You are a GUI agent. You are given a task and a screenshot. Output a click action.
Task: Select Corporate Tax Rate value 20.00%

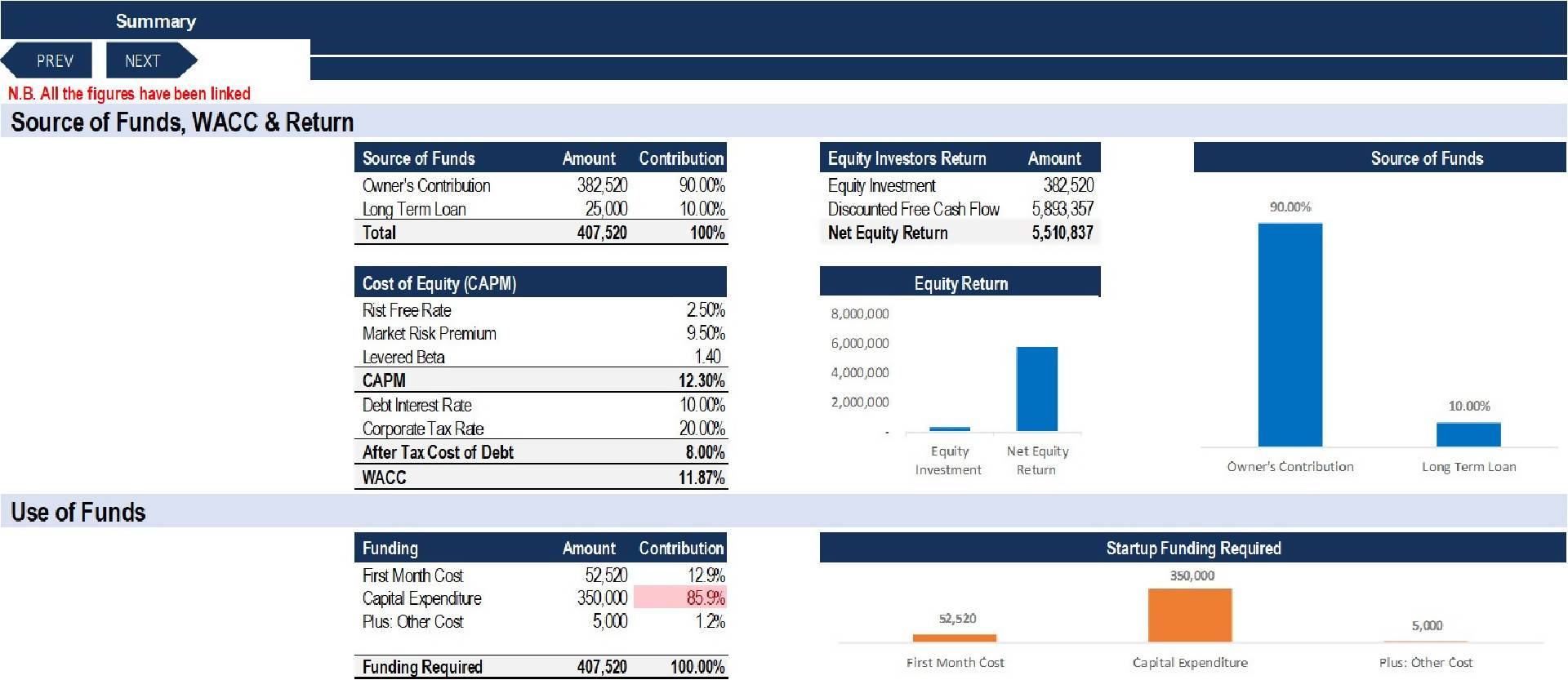[702, 429]
